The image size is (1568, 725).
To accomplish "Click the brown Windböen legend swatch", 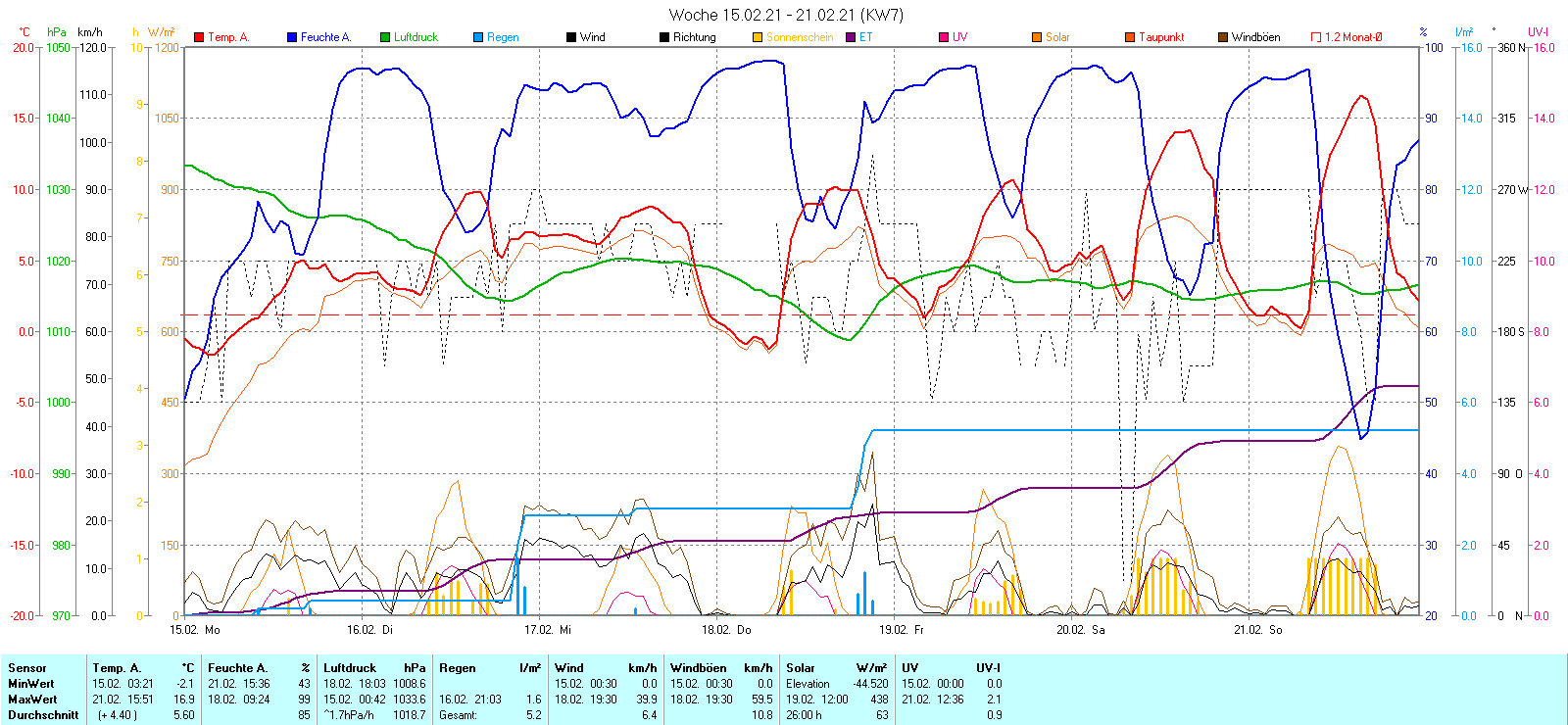I will (1223, 37).
